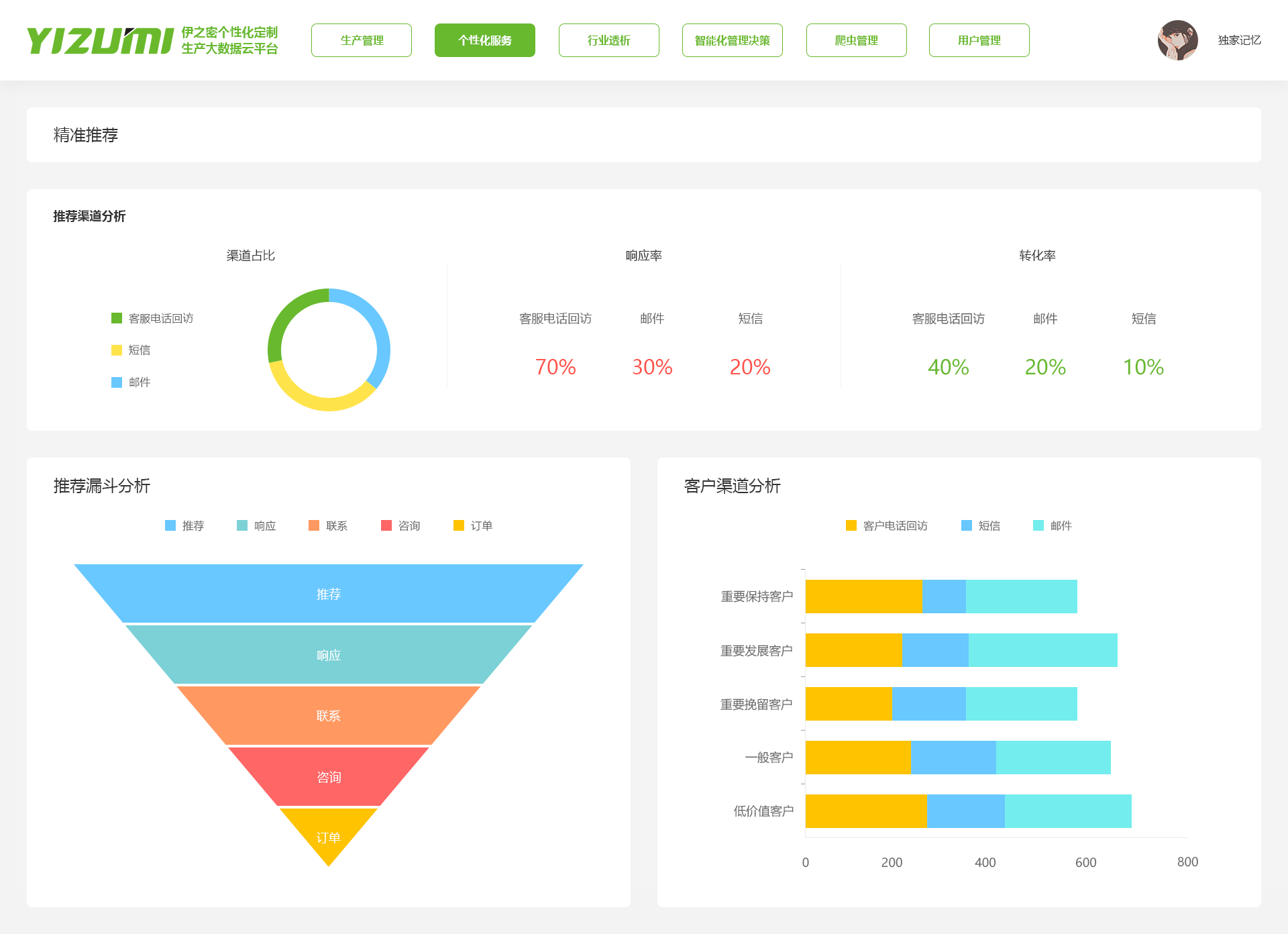Click orange bar segment for 低价值客户
Screen dimensions: 1288x934
(x=866, y=811)
